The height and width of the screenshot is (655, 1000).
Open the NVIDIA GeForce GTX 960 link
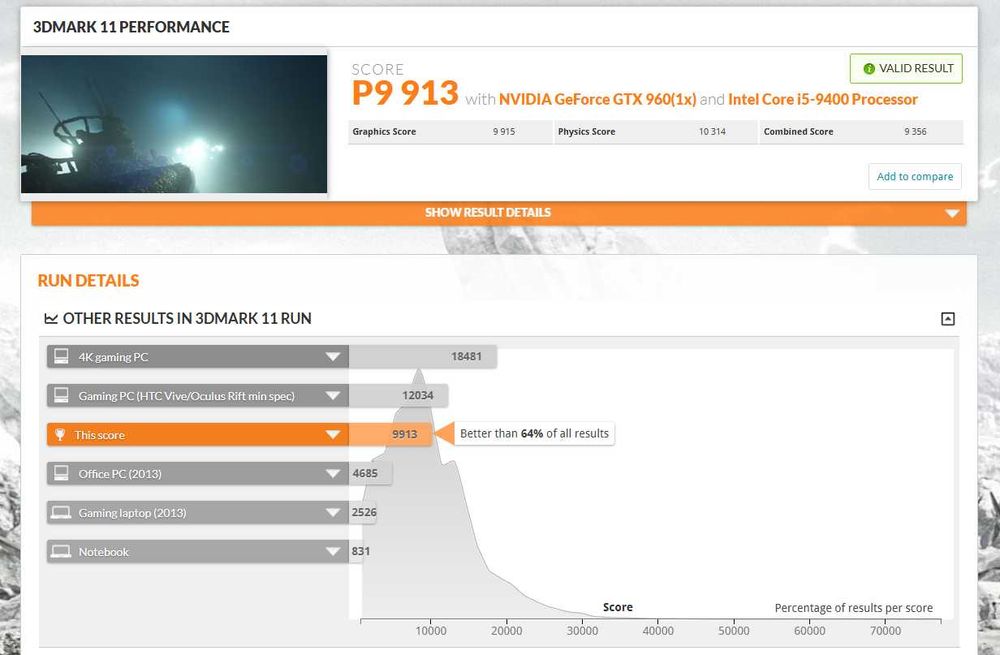(597, 99)
